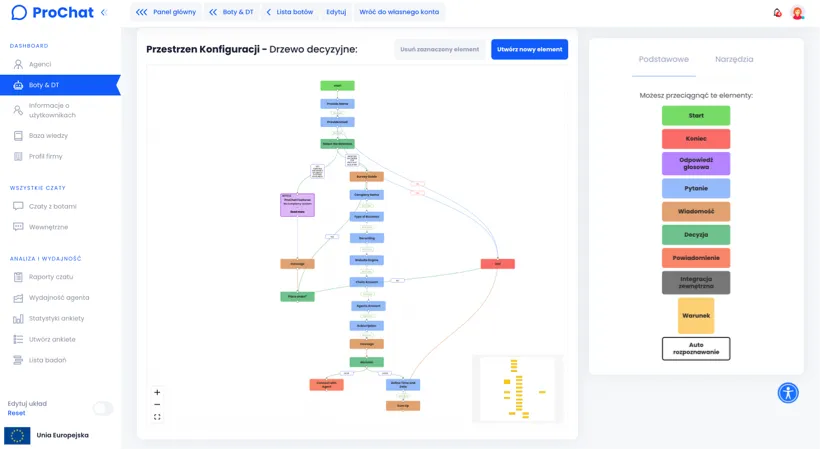Screen dimensions: 820x449
Task: Open the user avatar menu
Action: pyautogui.click(x=798, y=13)
